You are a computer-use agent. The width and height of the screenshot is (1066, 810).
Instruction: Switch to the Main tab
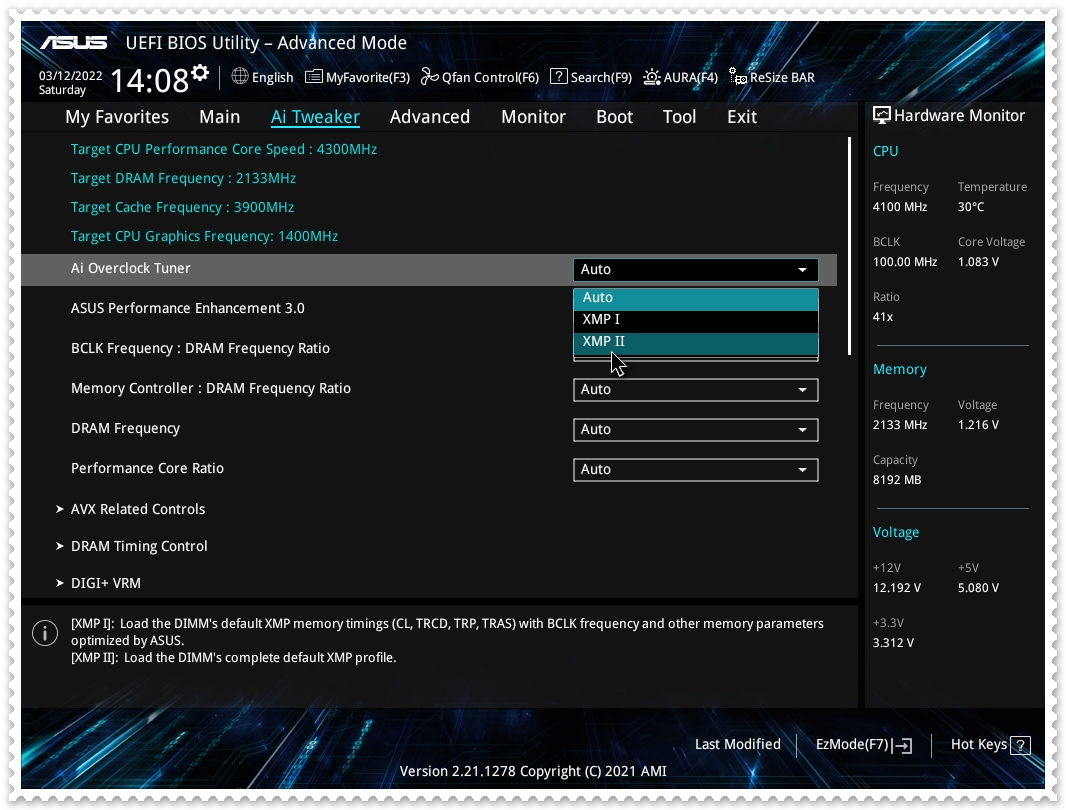pos(220,117)
